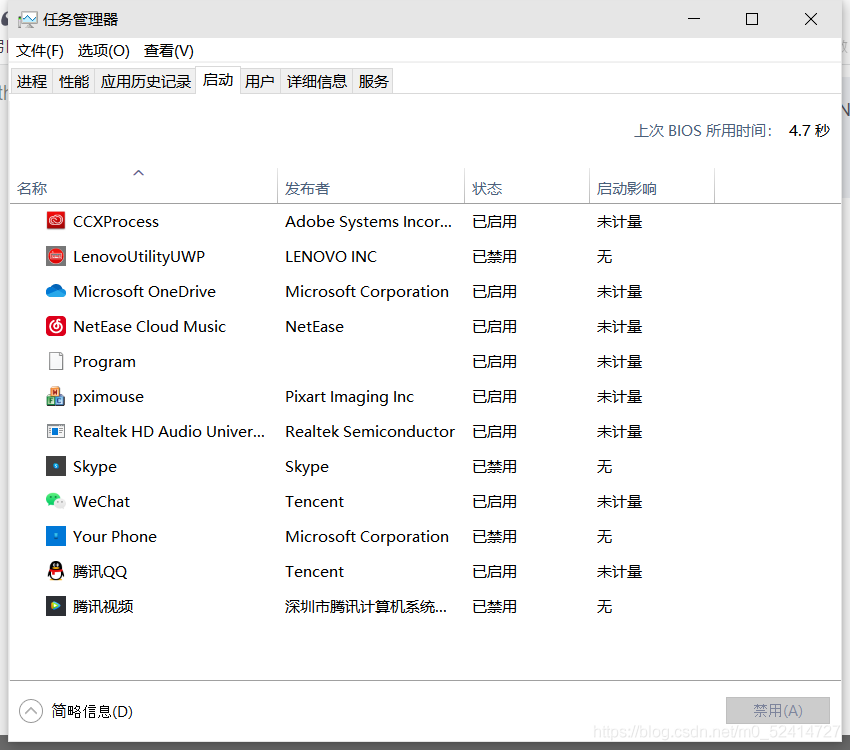Screen dimensions: 850x750
Task: Click the 4.7 秒 BIOS time value
Action: tap(809, 131)
